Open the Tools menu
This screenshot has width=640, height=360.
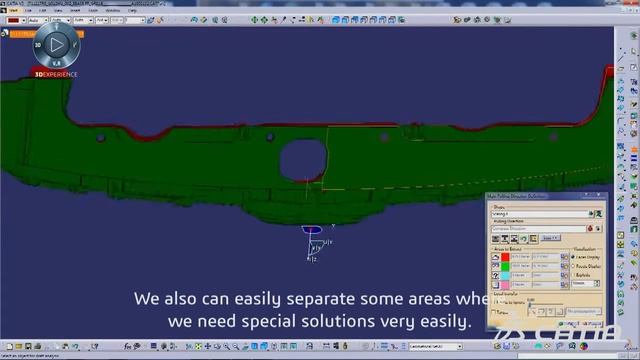coord(93,10)
